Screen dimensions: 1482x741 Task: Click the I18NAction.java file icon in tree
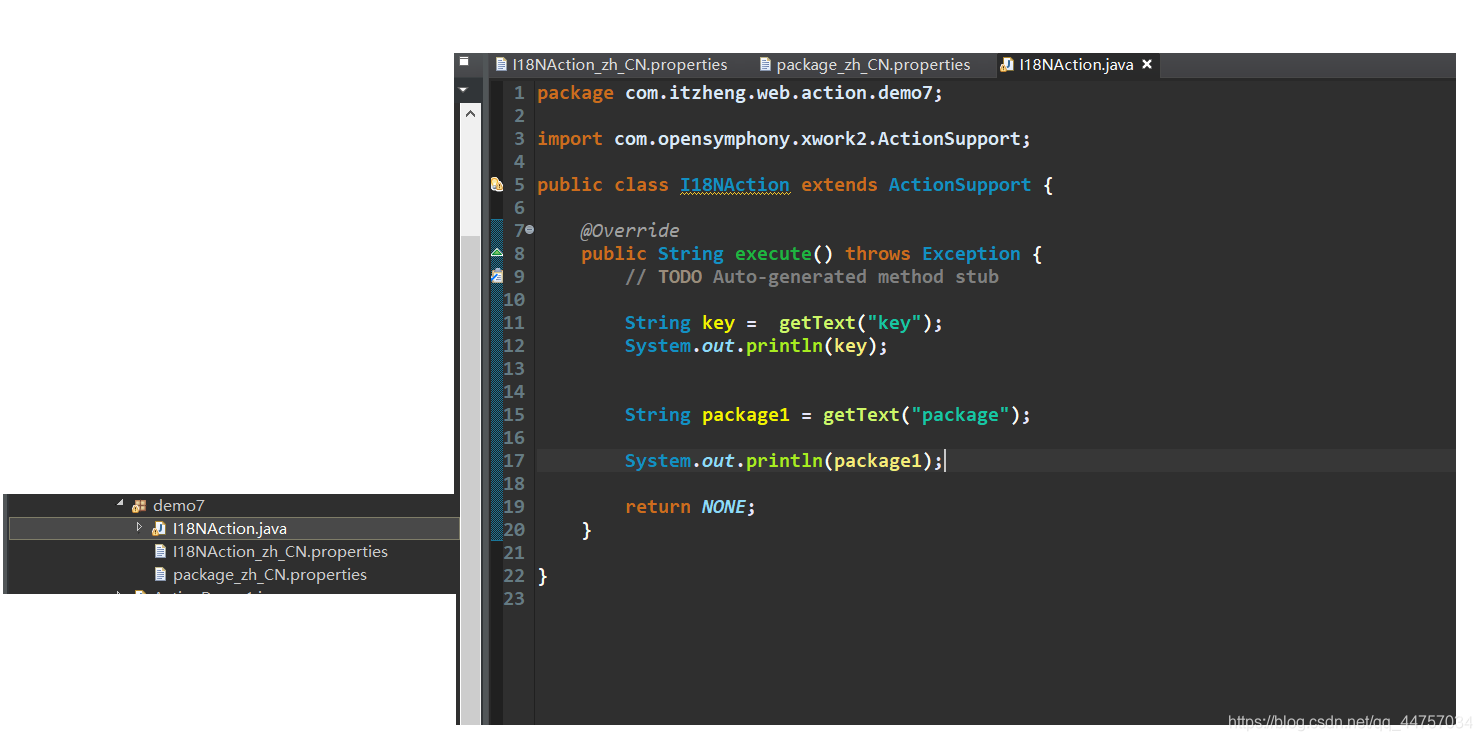coord(159,528)
